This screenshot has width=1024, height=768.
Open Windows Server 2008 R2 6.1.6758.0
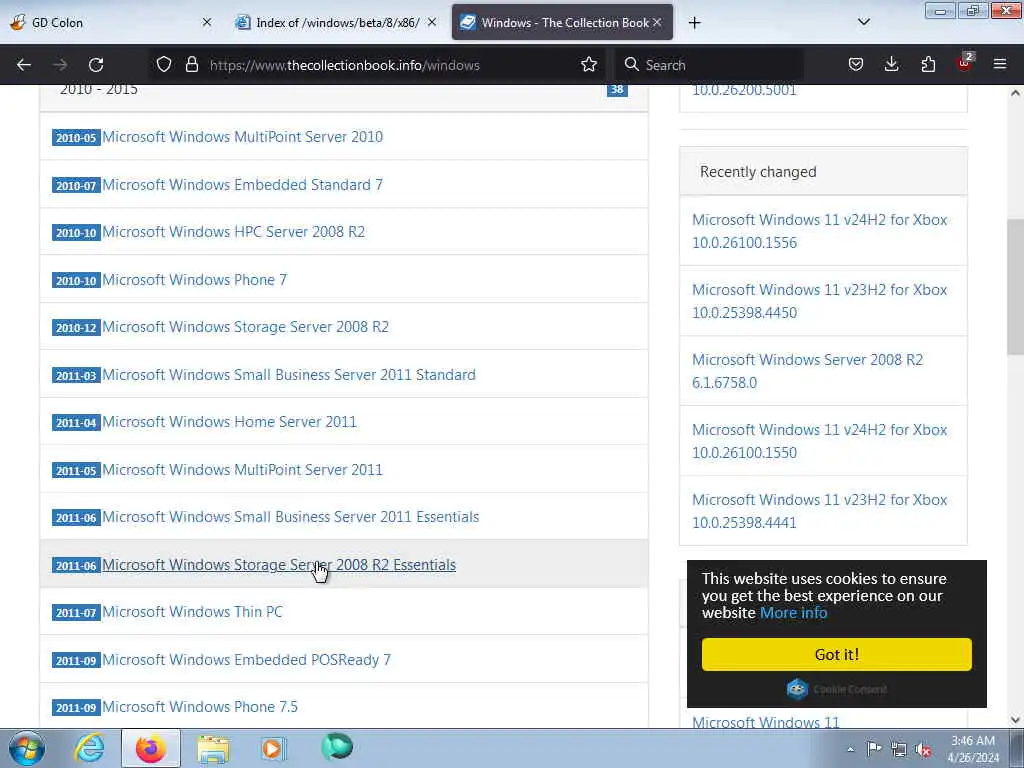(807, 371)
